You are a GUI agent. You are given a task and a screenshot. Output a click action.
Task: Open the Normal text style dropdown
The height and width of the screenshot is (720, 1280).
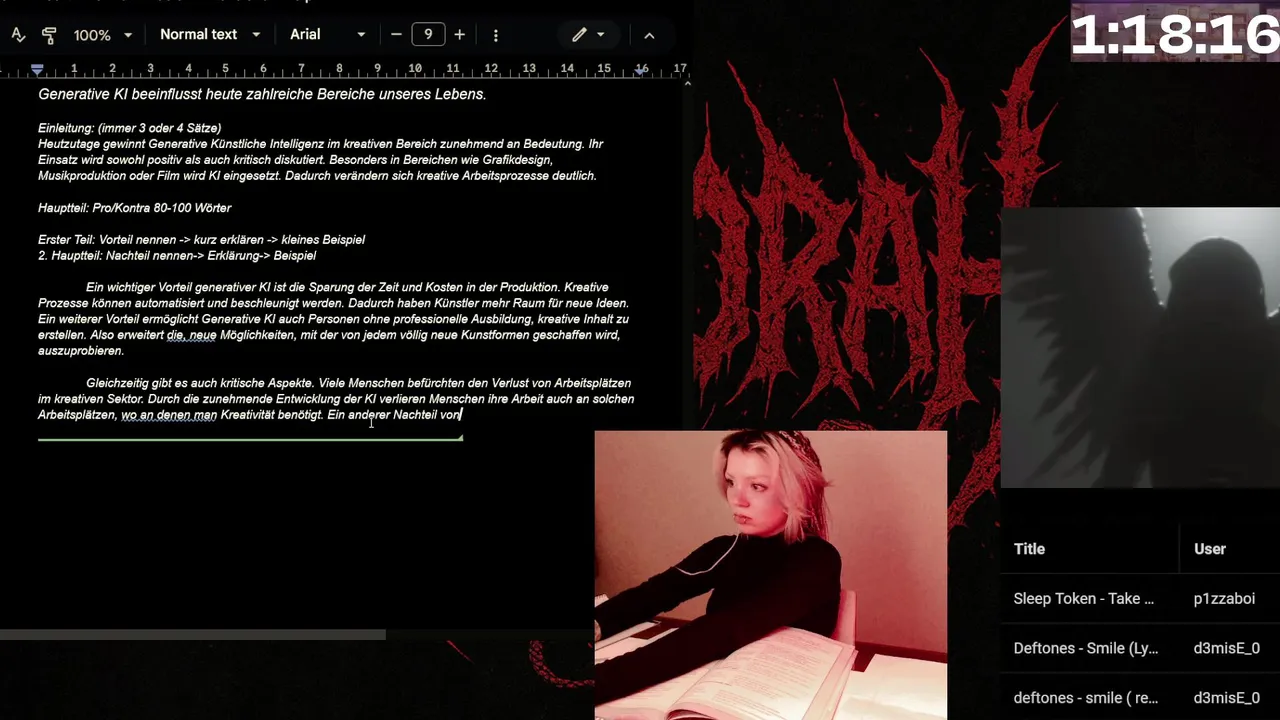tap(210, 34)
